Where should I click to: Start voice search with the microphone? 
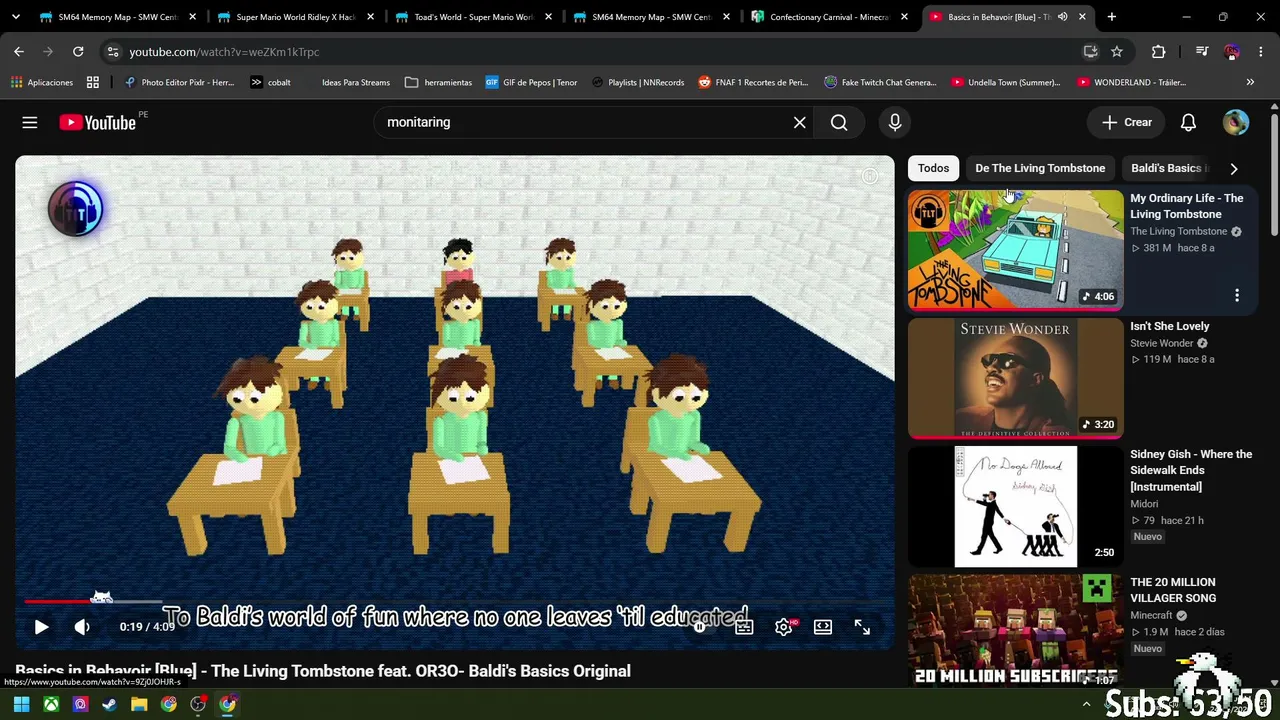(895, 122)
